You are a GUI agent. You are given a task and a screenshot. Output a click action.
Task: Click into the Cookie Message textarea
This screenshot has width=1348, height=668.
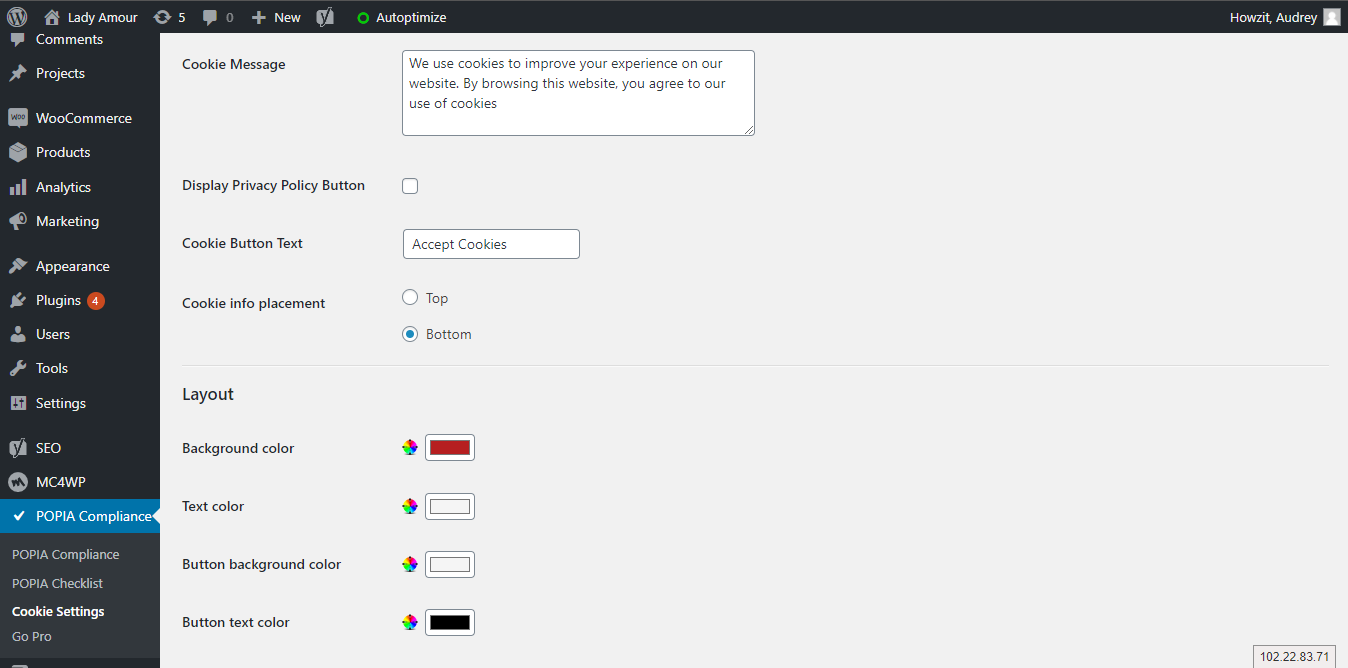point(578,93)
